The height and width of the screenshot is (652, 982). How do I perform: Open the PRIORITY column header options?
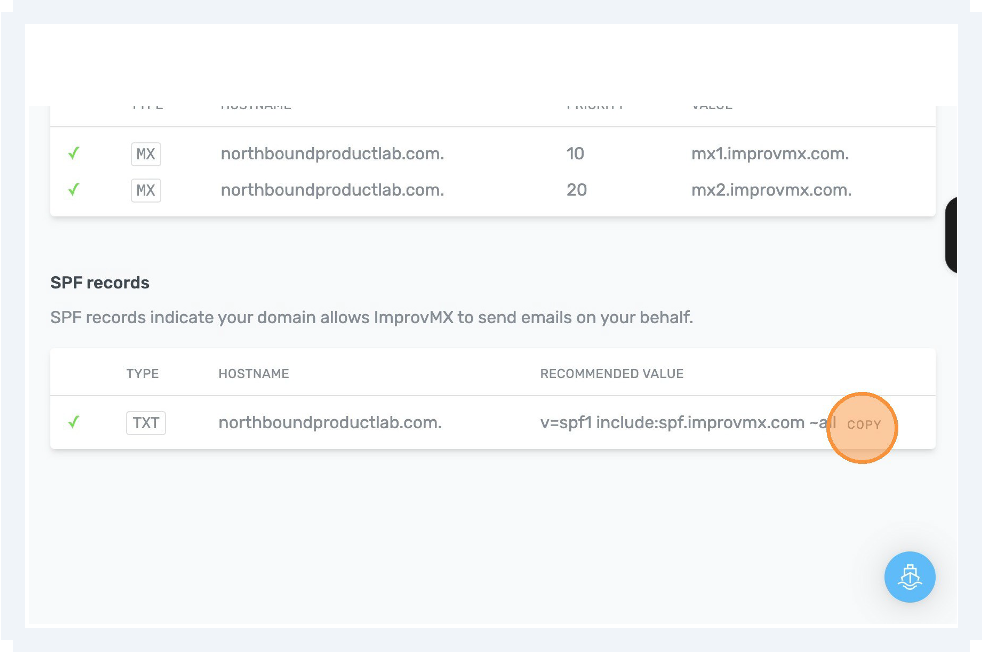tap(596, 103)
